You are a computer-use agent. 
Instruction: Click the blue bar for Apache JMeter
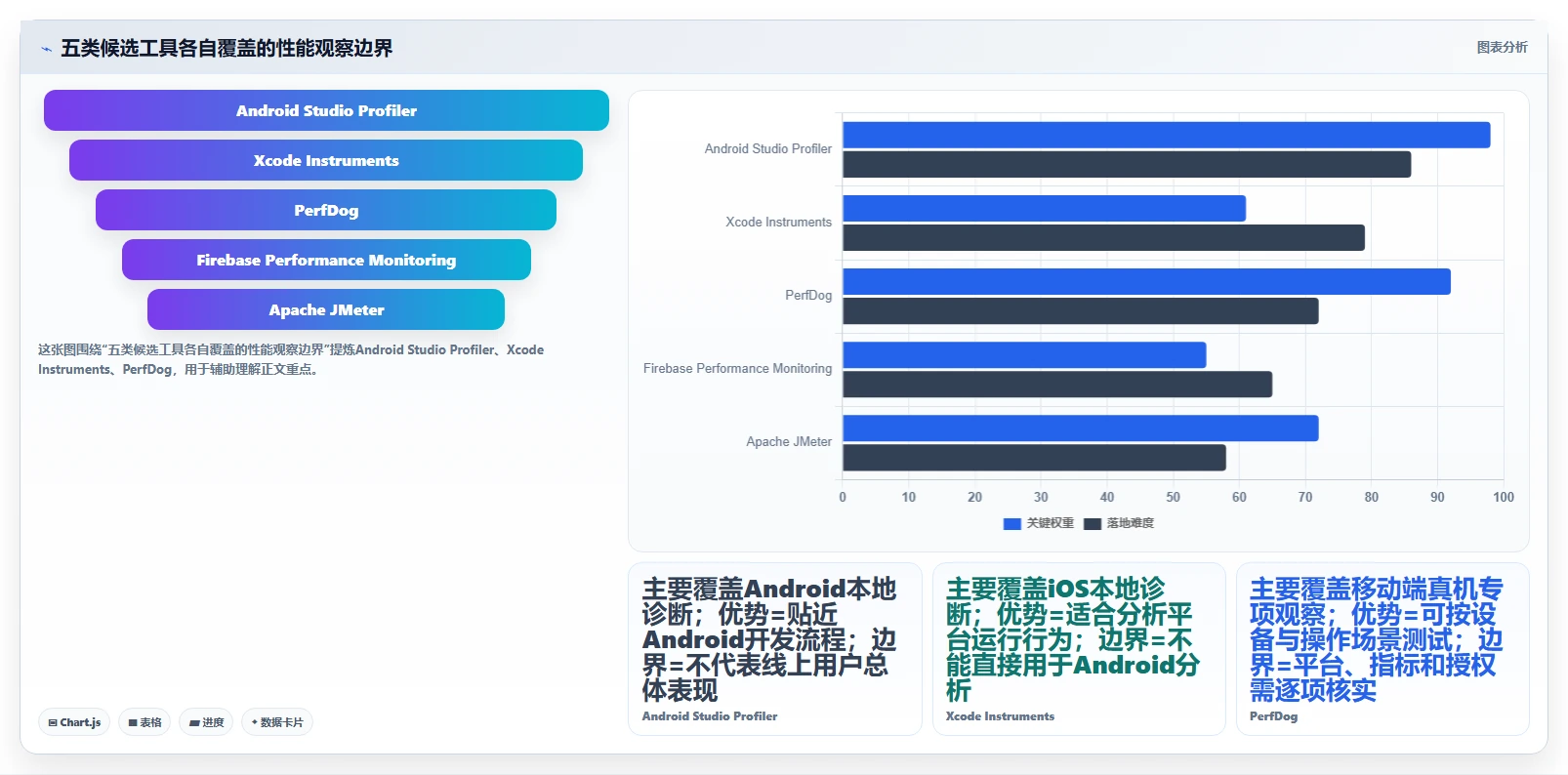pos(1081,428)
